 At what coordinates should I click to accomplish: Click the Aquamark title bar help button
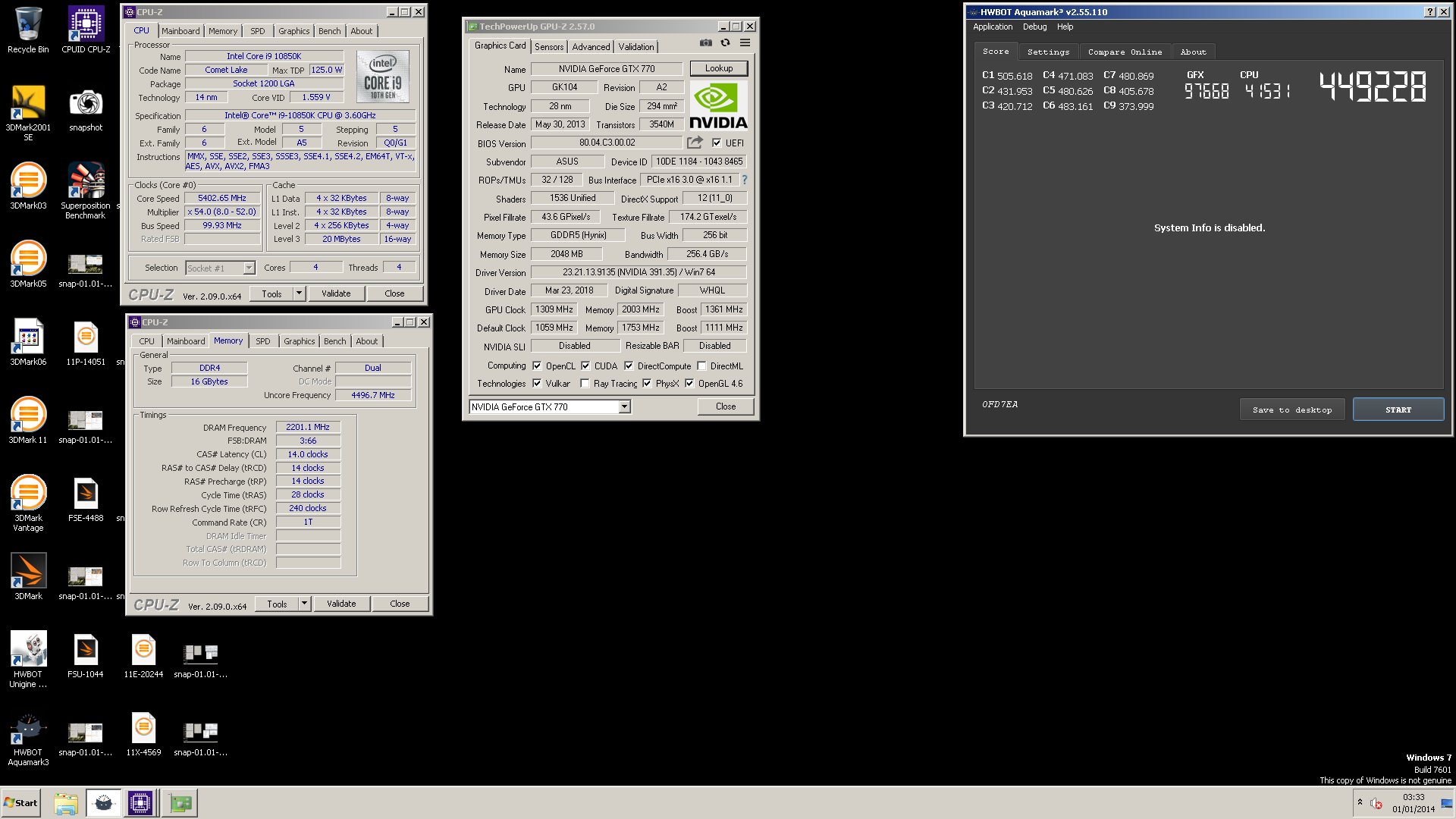(1429, 11)
